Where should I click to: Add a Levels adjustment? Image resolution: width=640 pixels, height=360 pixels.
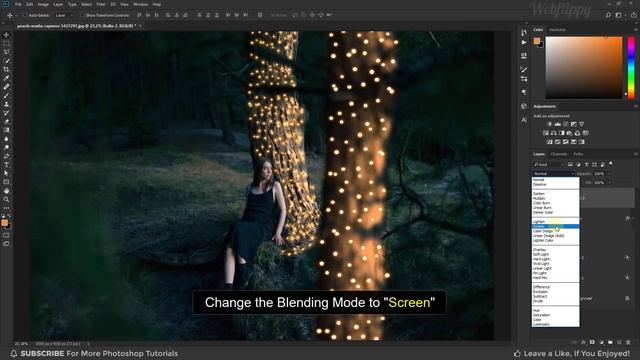coord(557,124)
